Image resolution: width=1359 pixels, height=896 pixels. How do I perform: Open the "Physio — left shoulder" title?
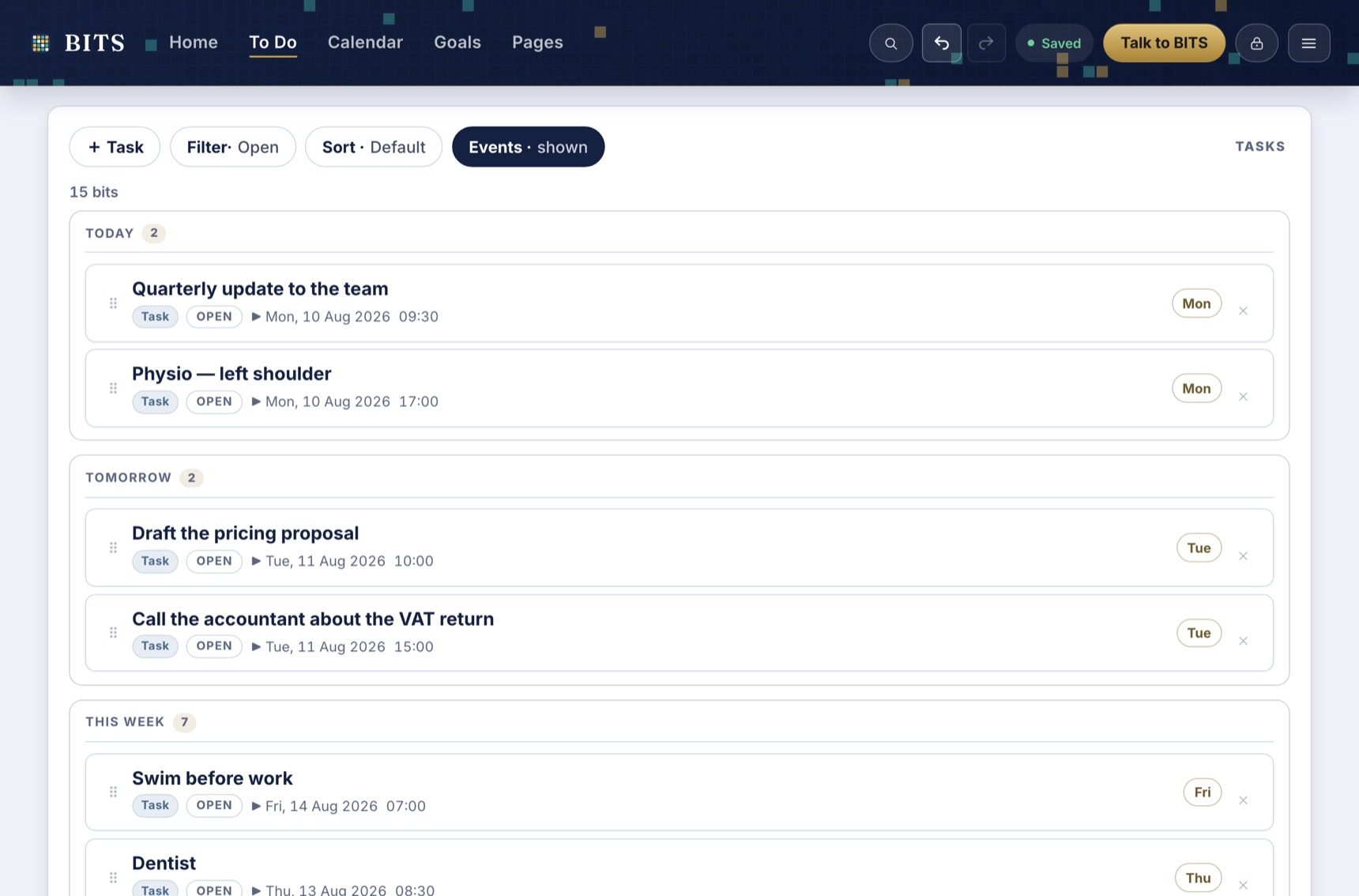pos(232,373)
